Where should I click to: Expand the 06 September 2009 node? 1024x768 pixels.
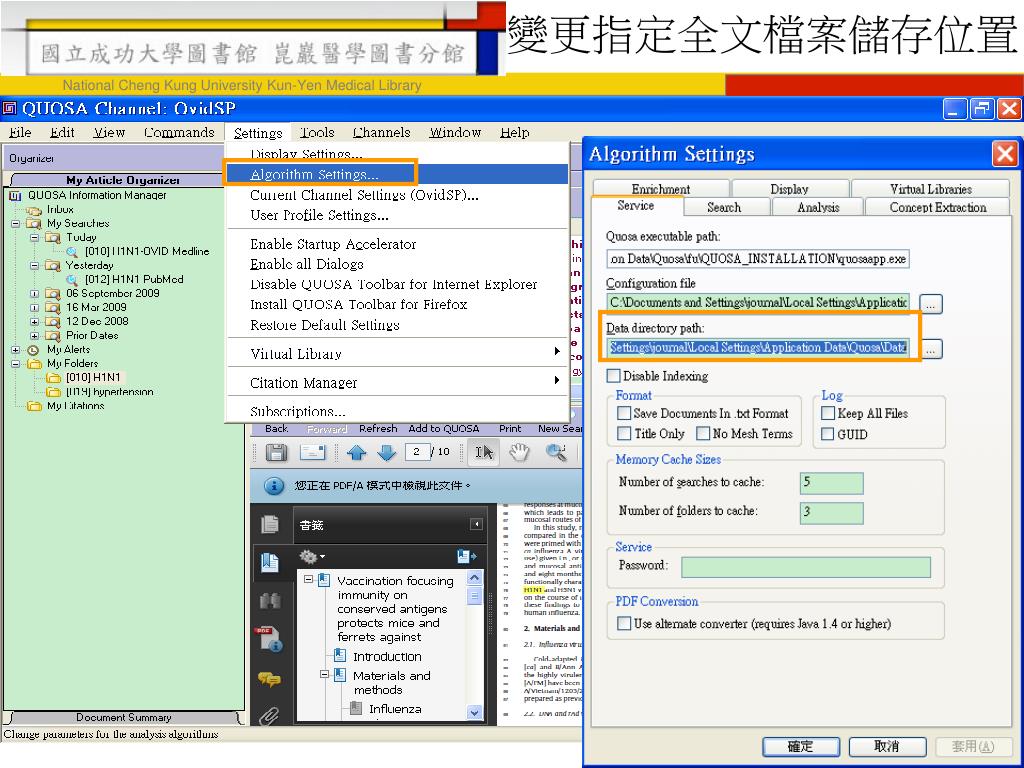click(35, 294)
